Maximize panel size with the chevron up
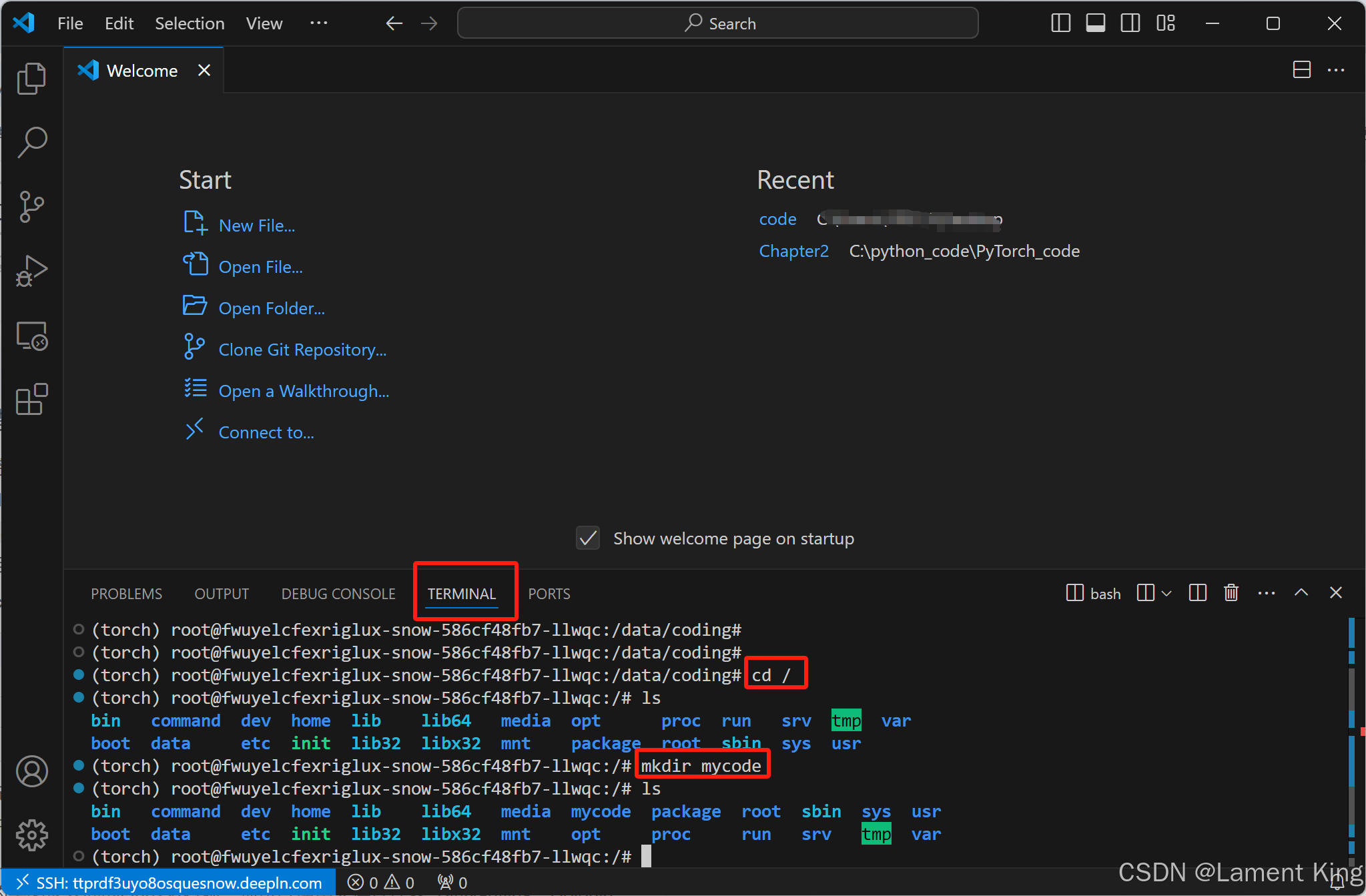Image resolution: width=1366 pixels, height=896 pixels. point(1301,592)
